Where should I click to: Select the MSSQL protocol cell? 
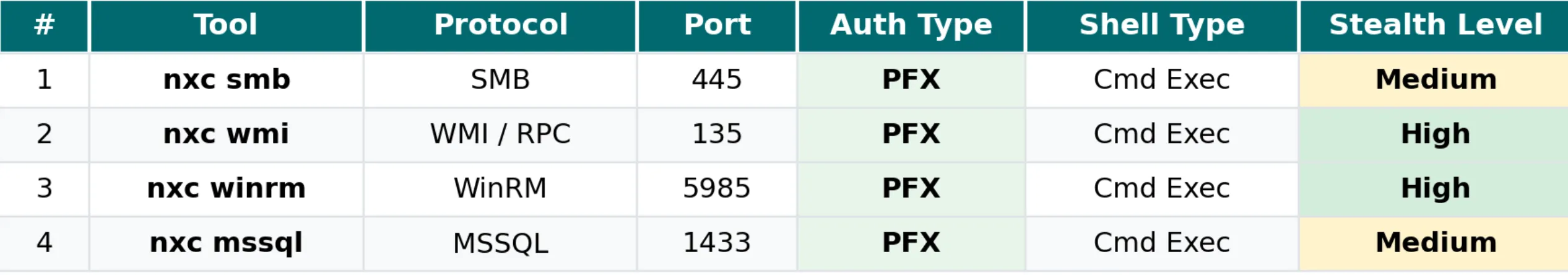point(500,243)
